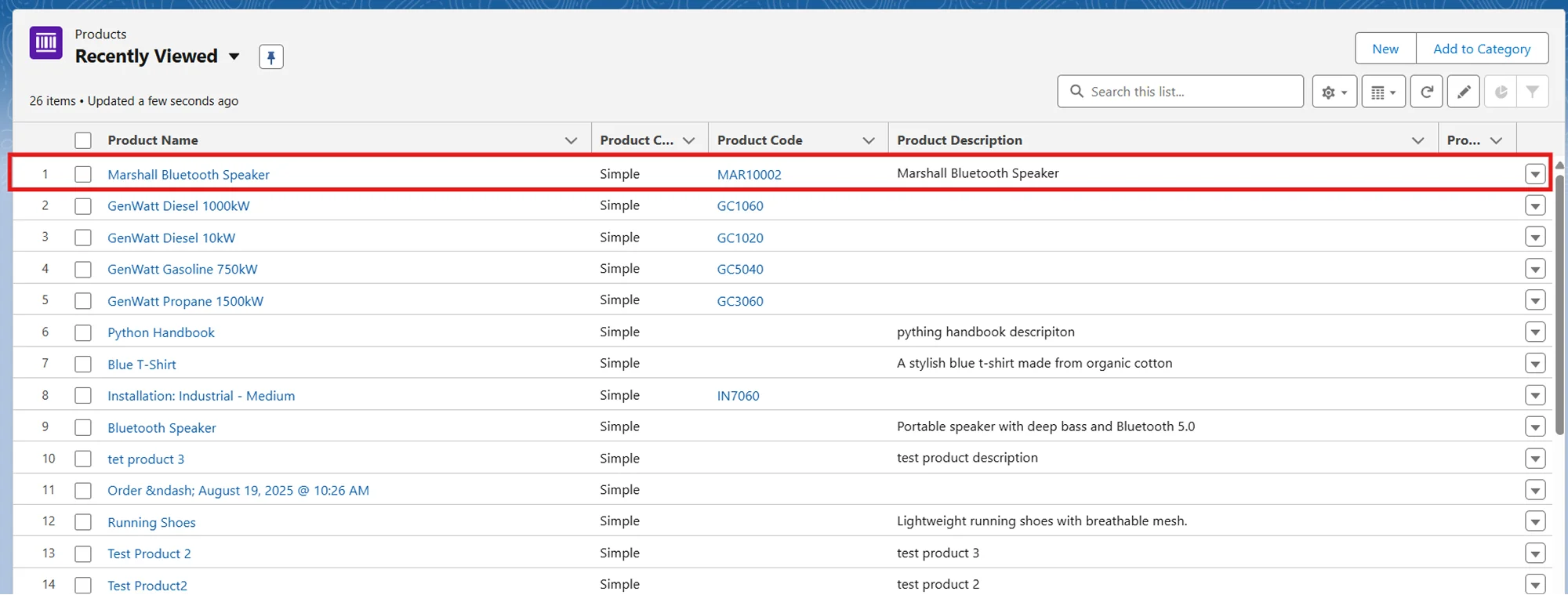Open the Blue T-Shirt product link

142,365
